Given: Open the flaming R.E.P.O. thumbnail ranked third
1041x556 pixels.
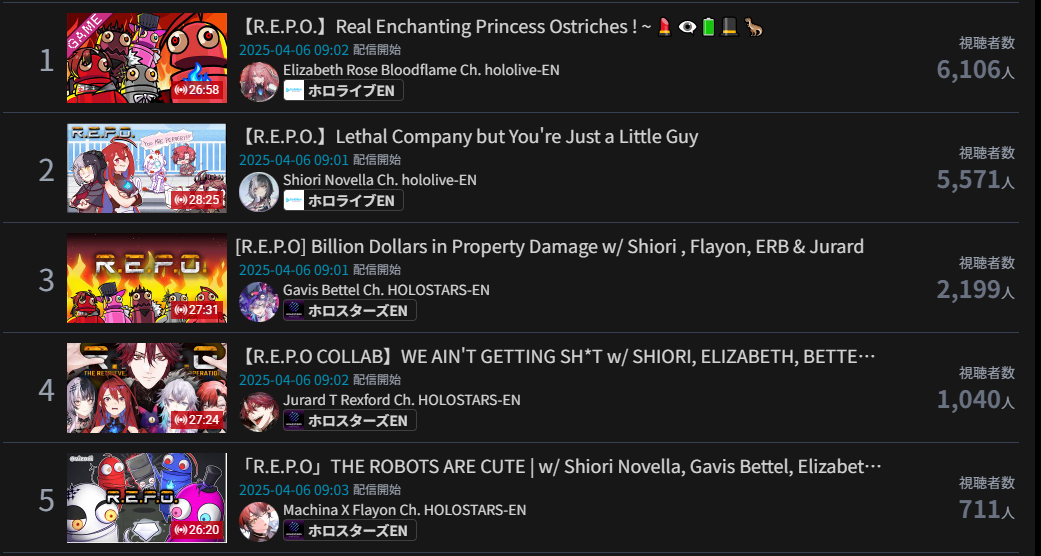Looking at the screenshot, I should tap(147, 278).
